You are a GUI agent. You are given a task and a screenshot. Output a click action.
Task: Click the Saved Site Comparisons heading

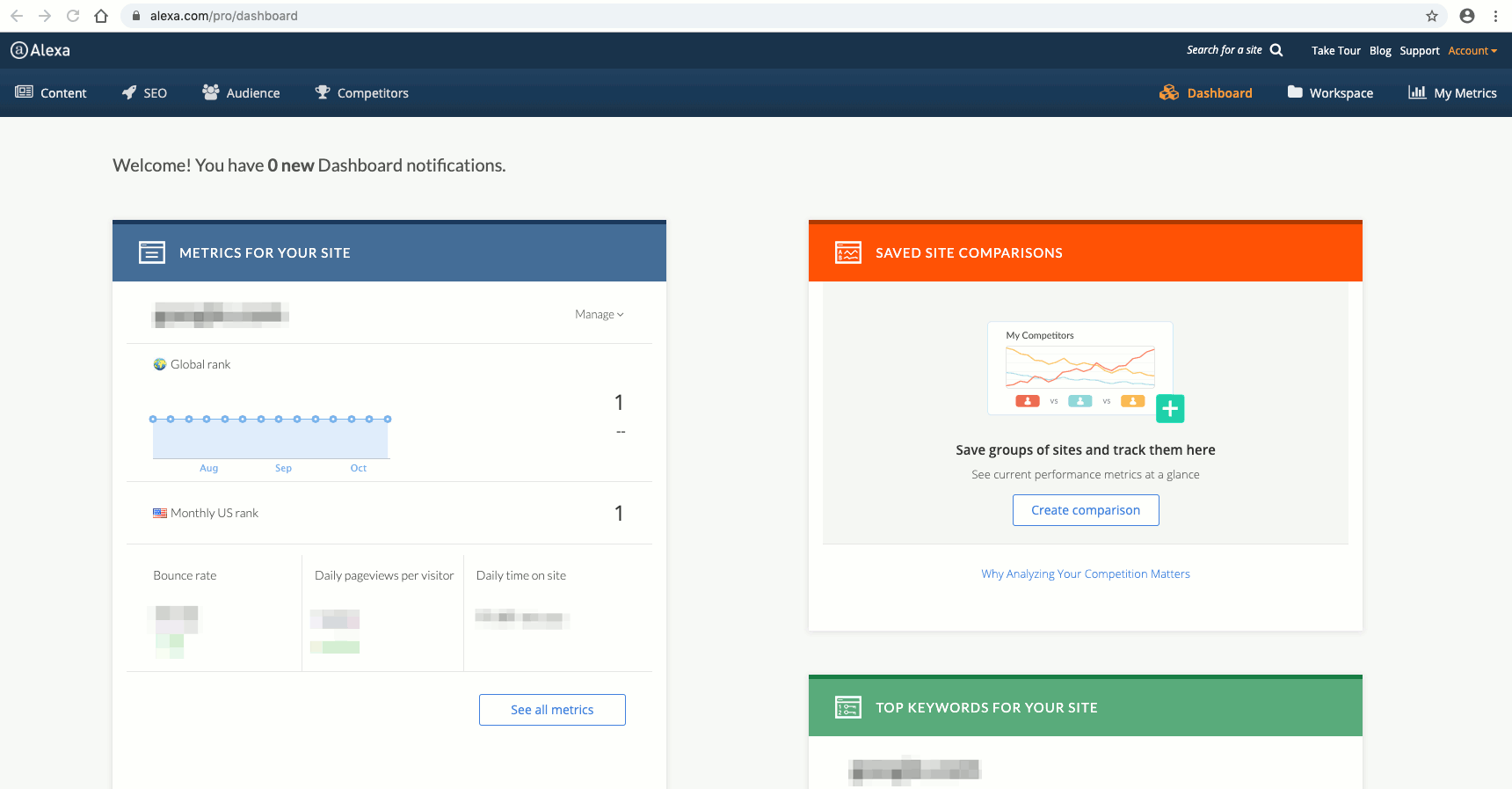[969, 252]
